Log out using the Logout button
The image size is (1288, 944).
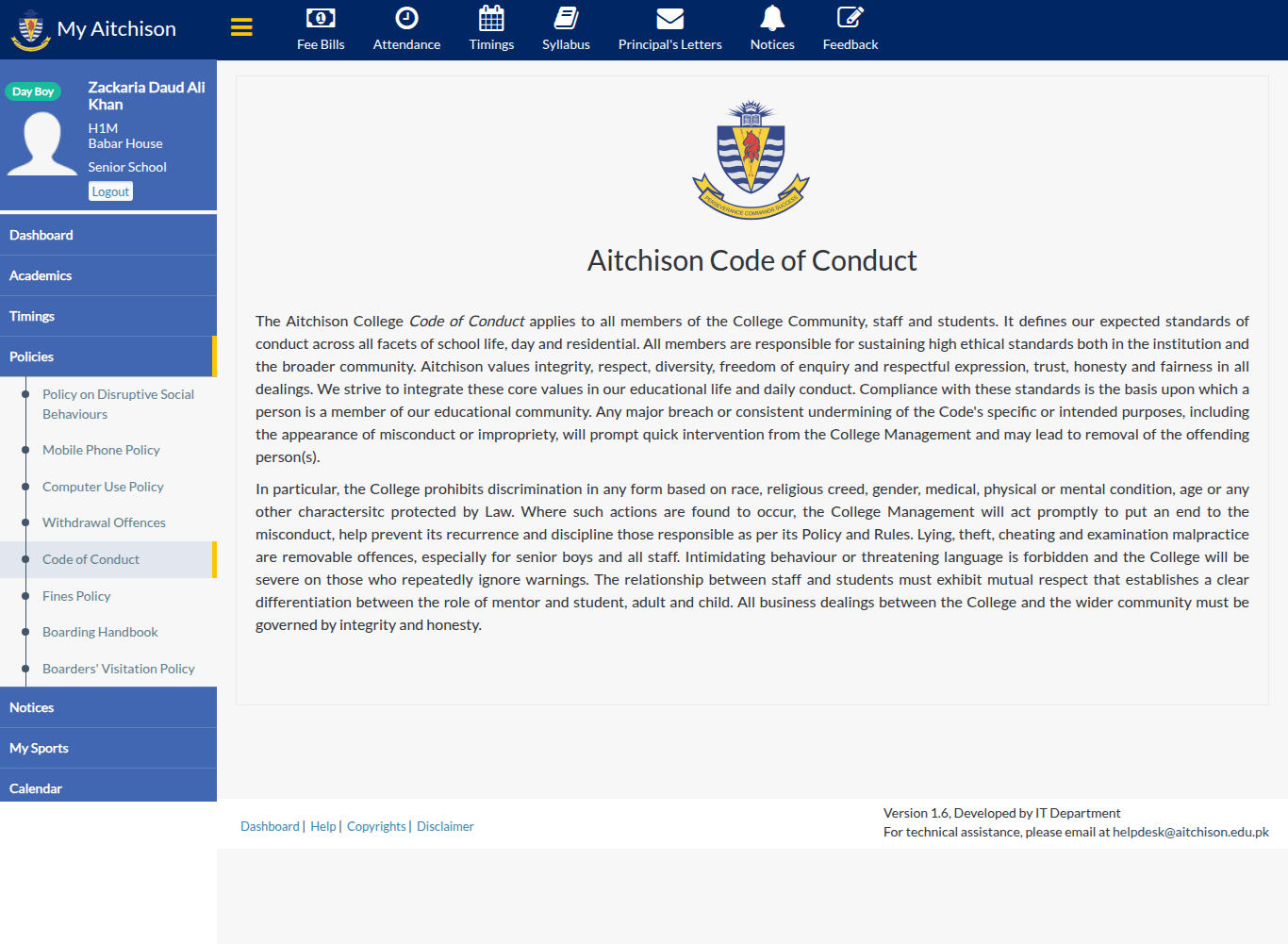[110, 191]
